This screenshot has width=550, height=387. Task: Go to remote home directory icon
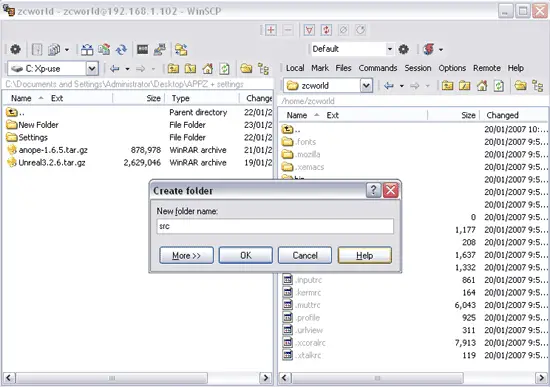(482, 86)
